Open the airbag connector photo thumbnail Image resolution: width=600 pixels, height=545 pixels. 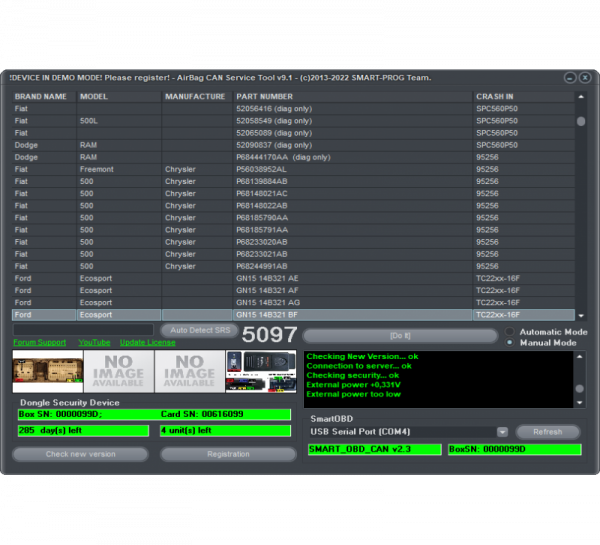click(x=48, y=371)
